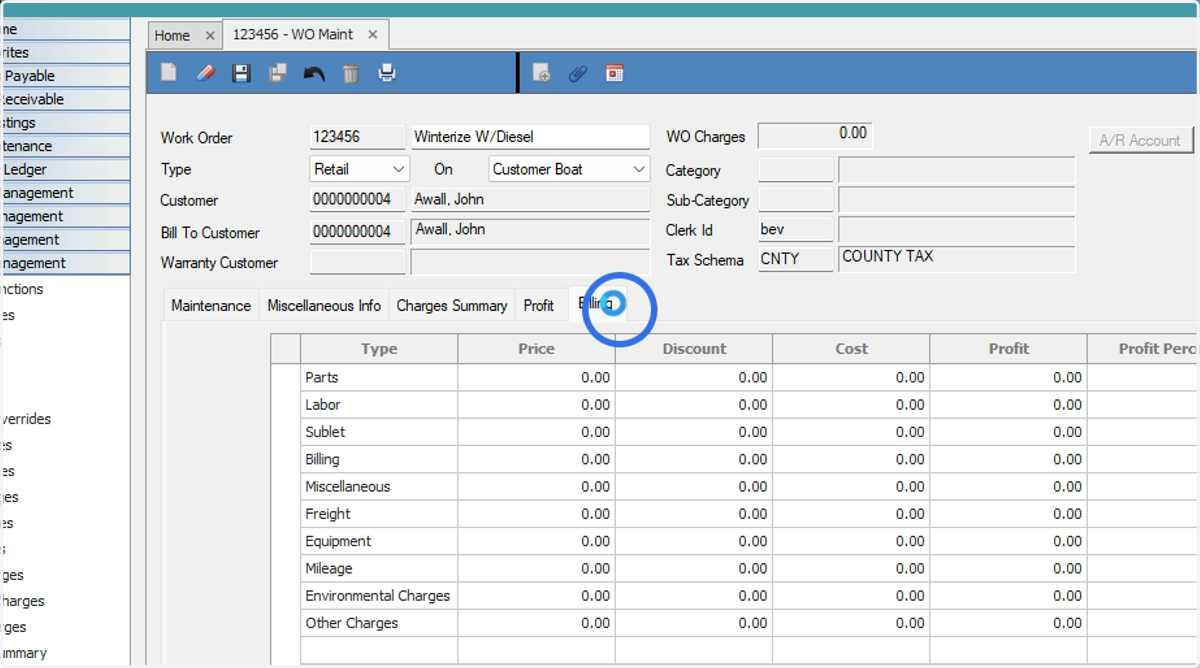Image resolution: width=1200 pixels, height=668 pixels.
Task: Select the Other Charges row label
Action: tap(352, 623)
